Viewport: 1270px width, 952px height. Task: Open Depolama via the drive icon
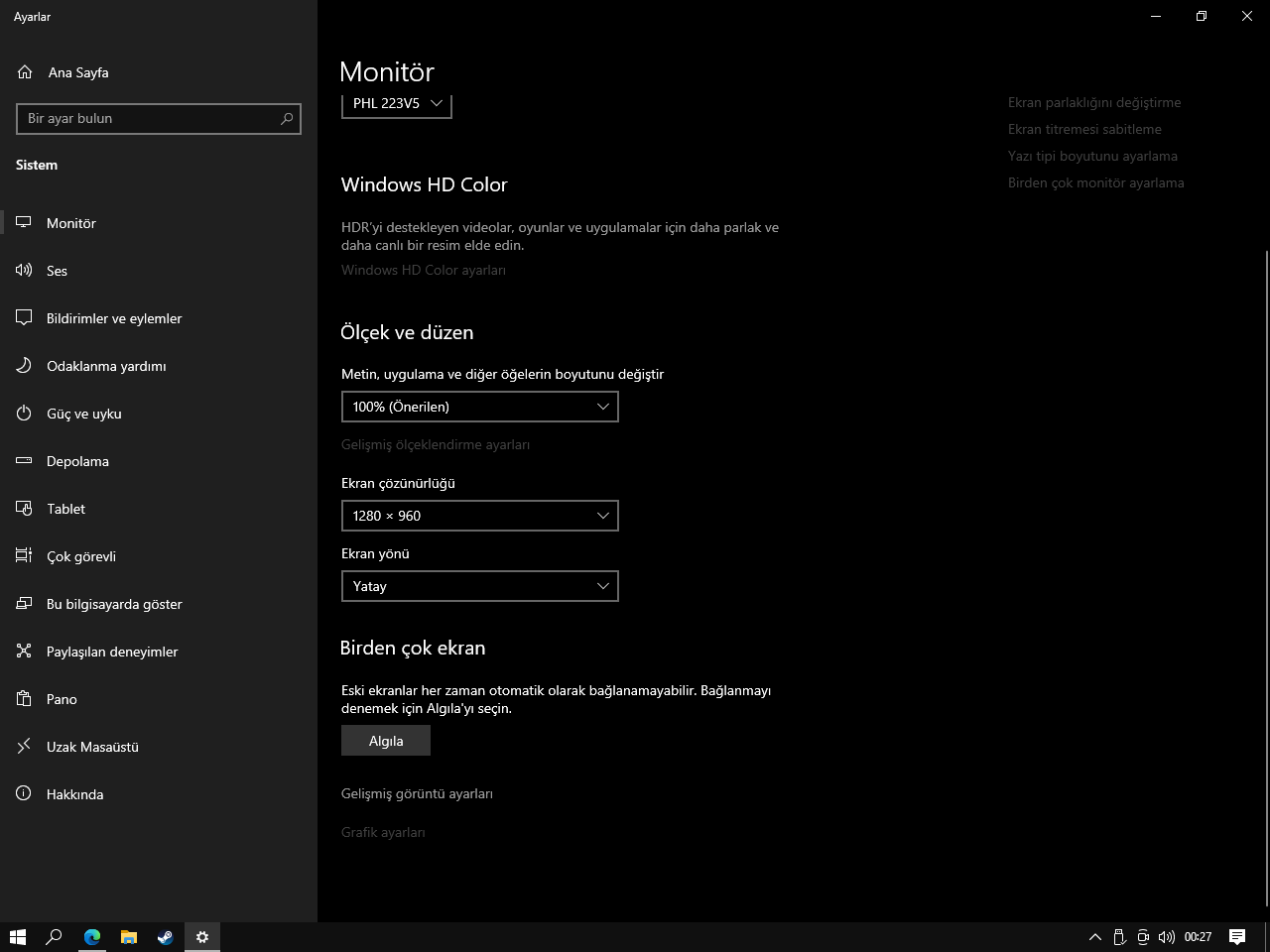[25, 461]
